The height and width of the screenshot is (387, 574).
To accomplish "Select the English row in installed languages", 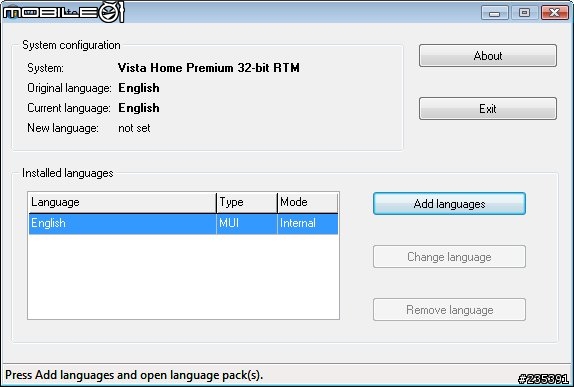I will tap(183, 223).
